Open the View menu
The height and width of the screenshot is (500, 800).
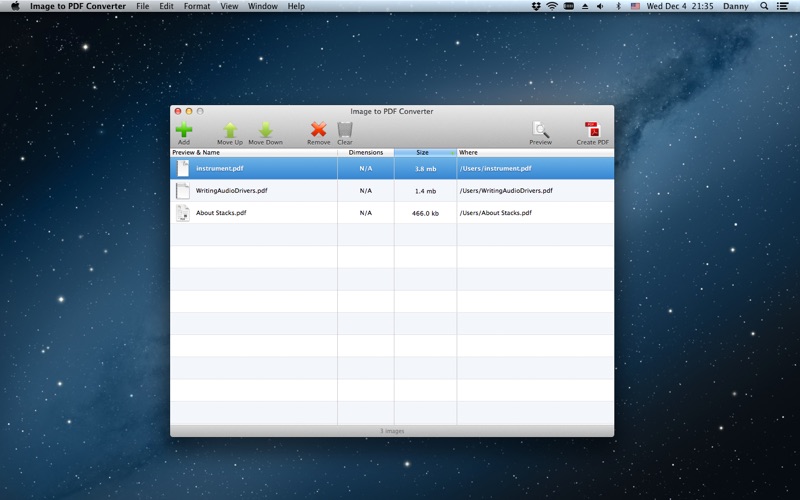(x=229, y=6)
